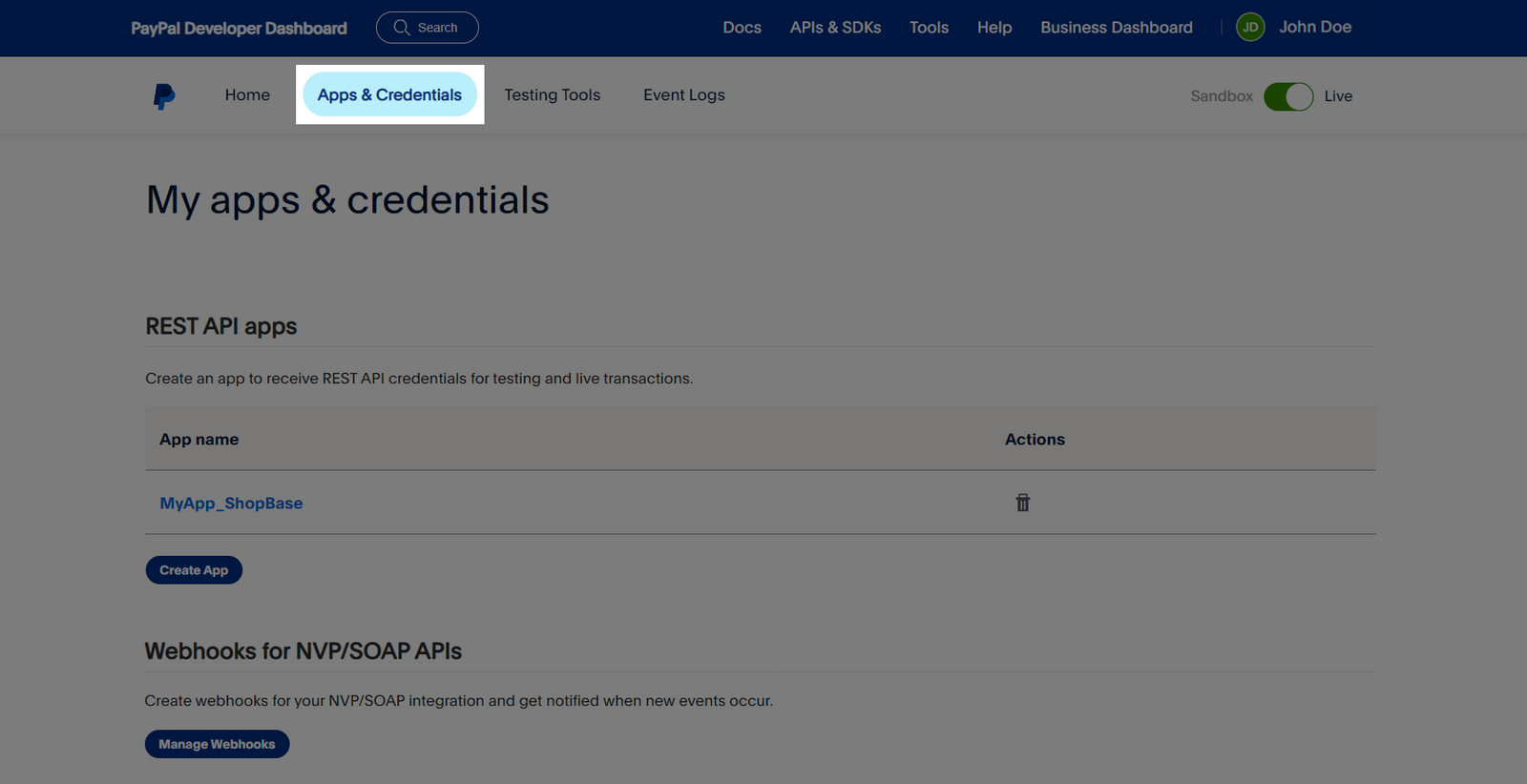Go to the Event Logs tab
This screenshot has height=784, width=1527.
pos(683,95)
